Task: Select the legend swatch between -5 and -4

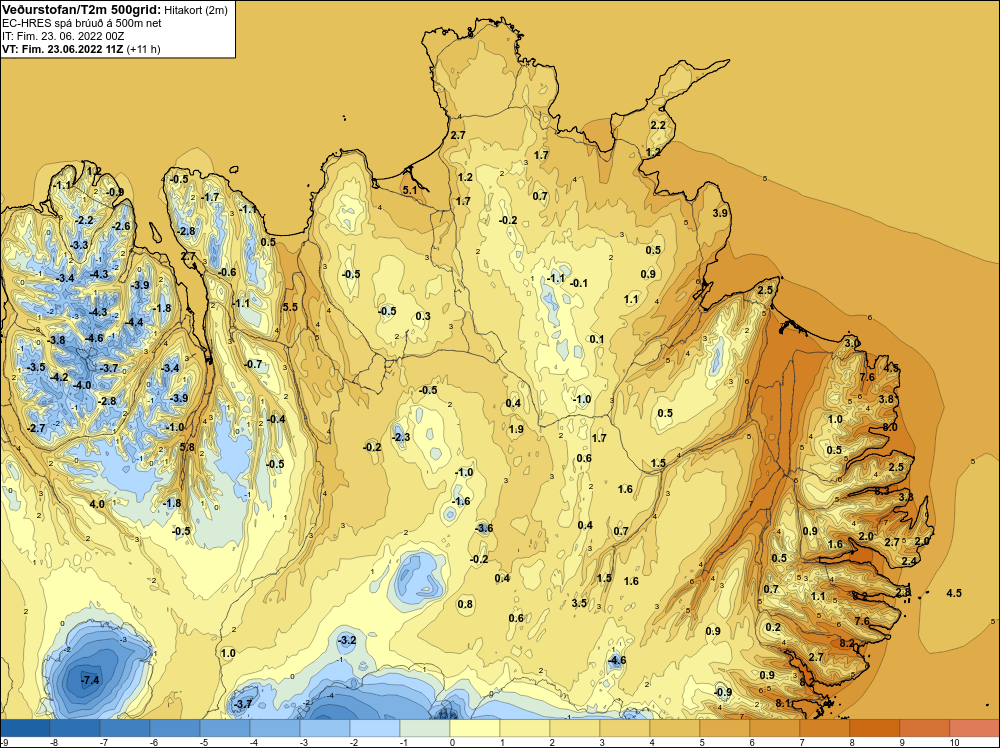Action: point(224,728)
